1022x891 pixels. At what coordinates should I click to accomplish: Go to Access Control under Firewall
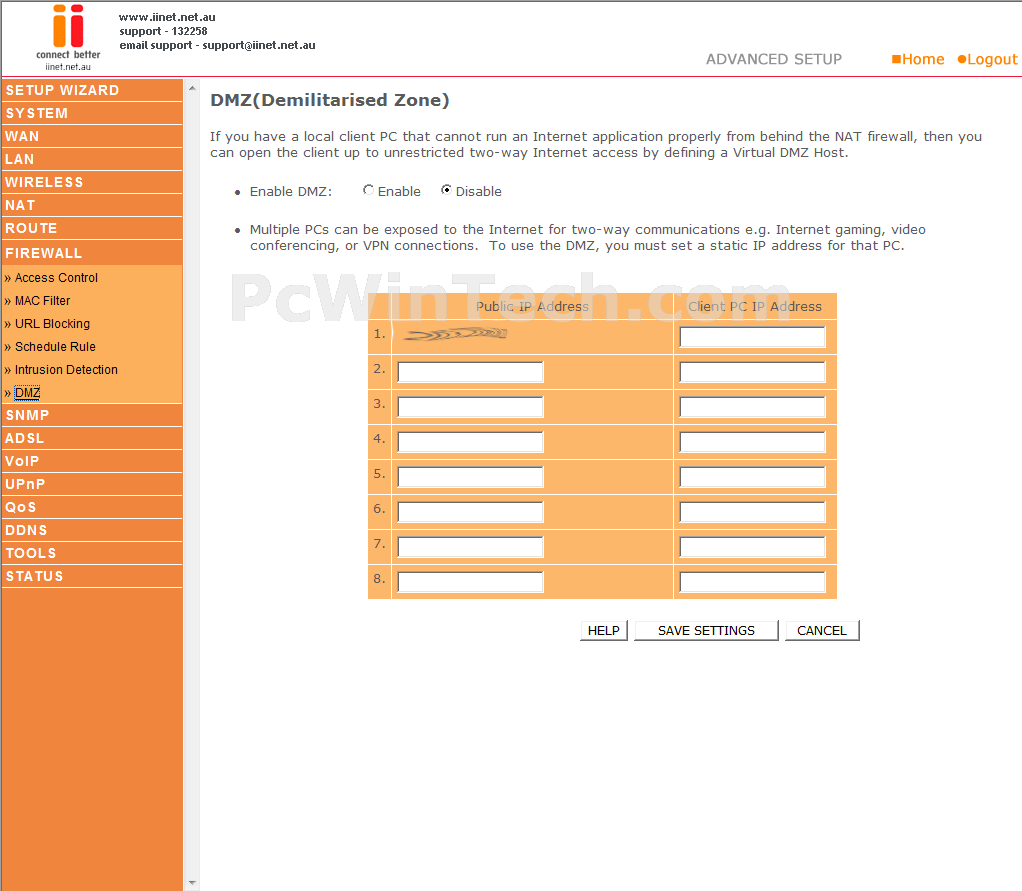(x=56, y=278)
